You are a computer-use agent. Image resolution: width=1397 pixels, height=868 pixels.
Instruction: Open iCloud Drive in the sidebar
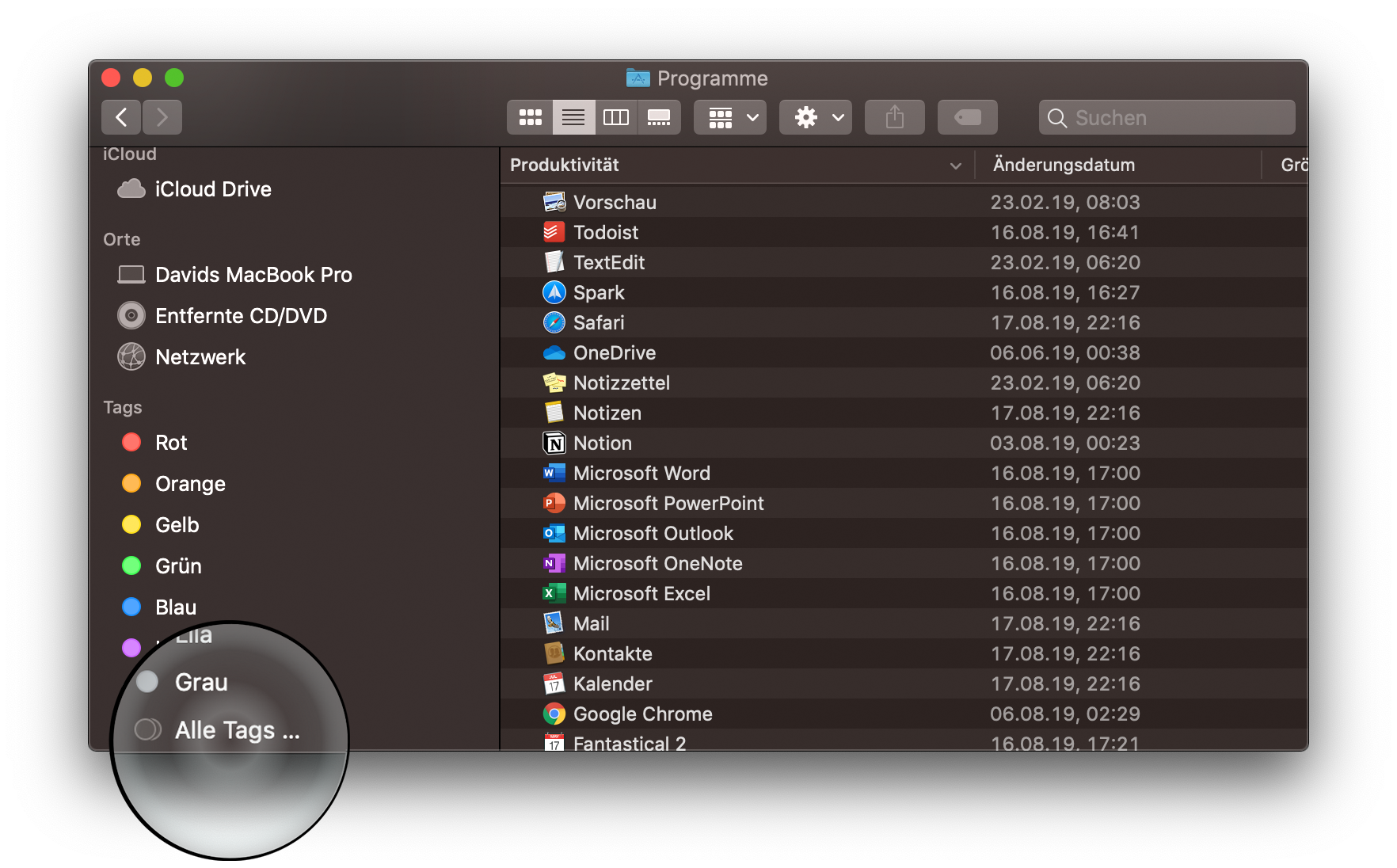pyautogui.click(x=195, y=189)
